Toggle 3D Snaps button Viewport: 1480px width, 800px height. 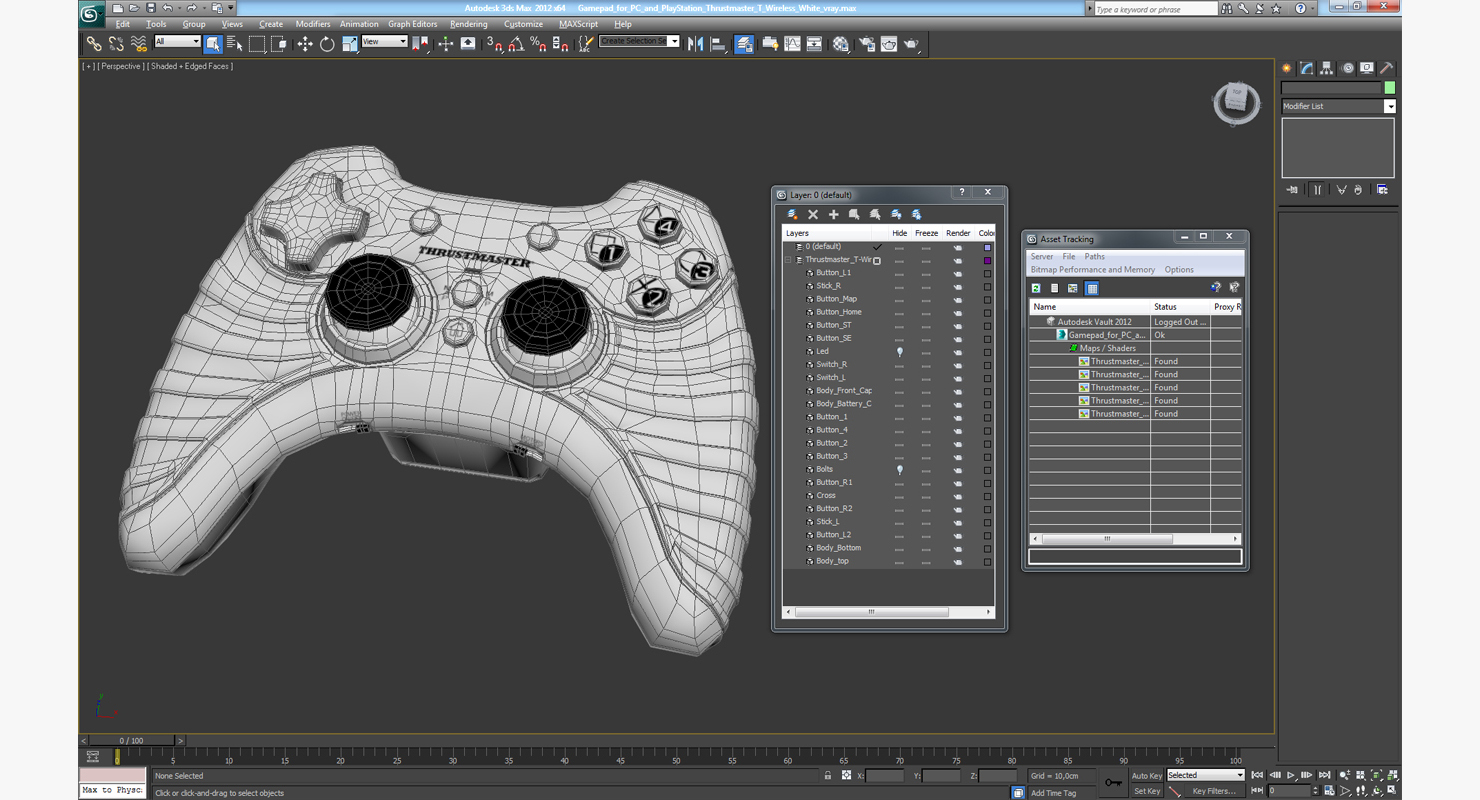click(x=494, y=44)
